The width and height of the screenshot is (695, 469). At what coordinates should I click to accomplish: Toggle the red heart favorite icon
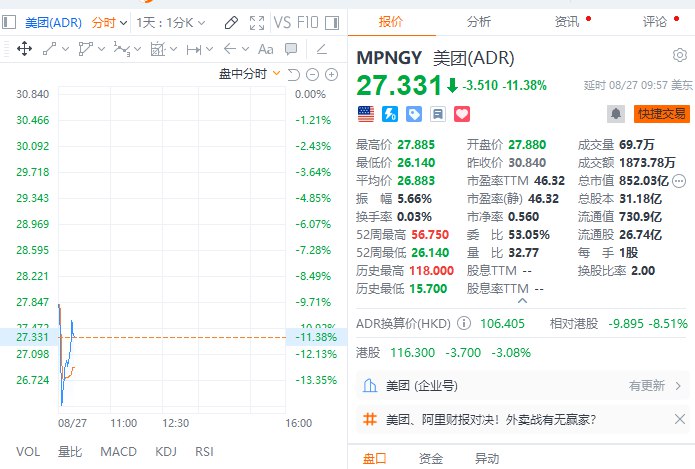tap(462, 114)
